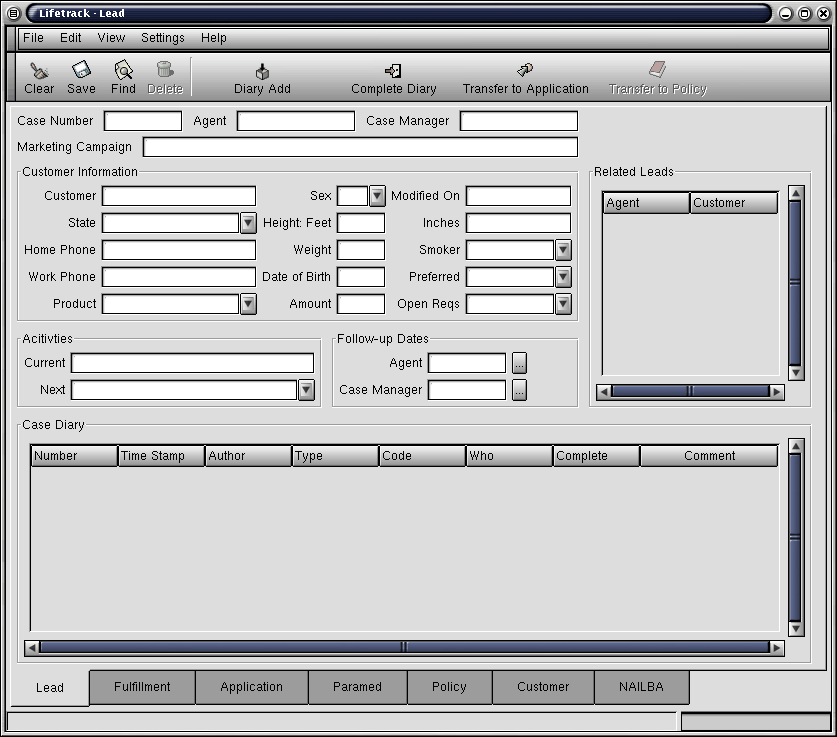
Task: Click the Transfer to Policy icon
Action: tap(658, 69)
